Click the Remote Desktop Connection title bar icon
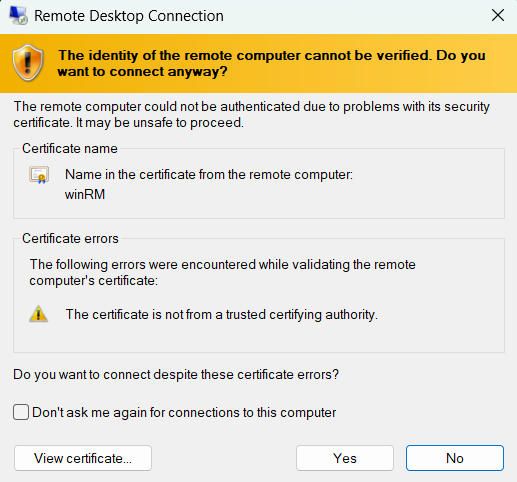This screenshot has height=482, width=517. (x=18, y=16)
